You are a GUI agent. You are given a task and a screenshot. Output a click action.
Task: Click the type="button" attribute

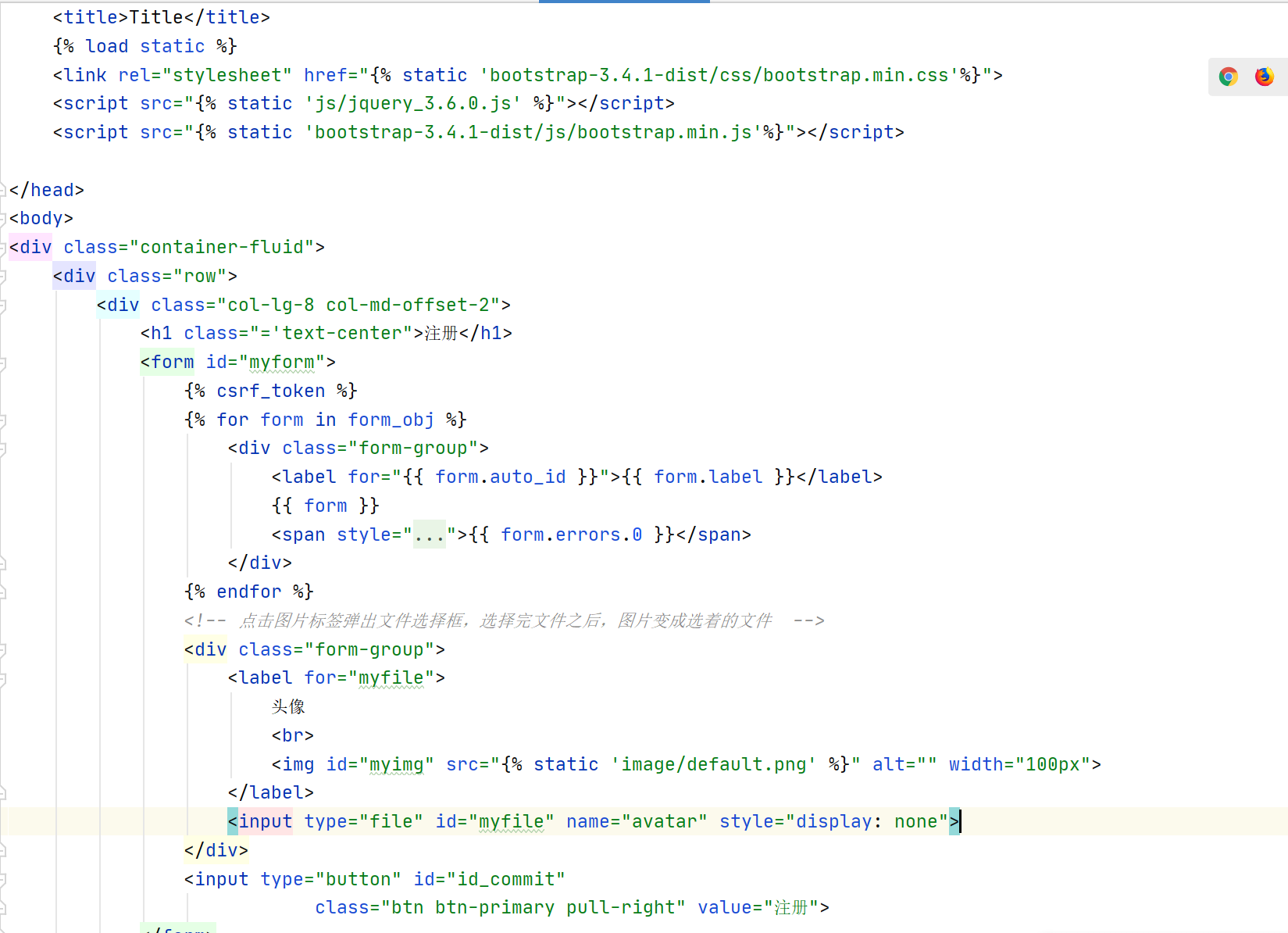(331, 879)
